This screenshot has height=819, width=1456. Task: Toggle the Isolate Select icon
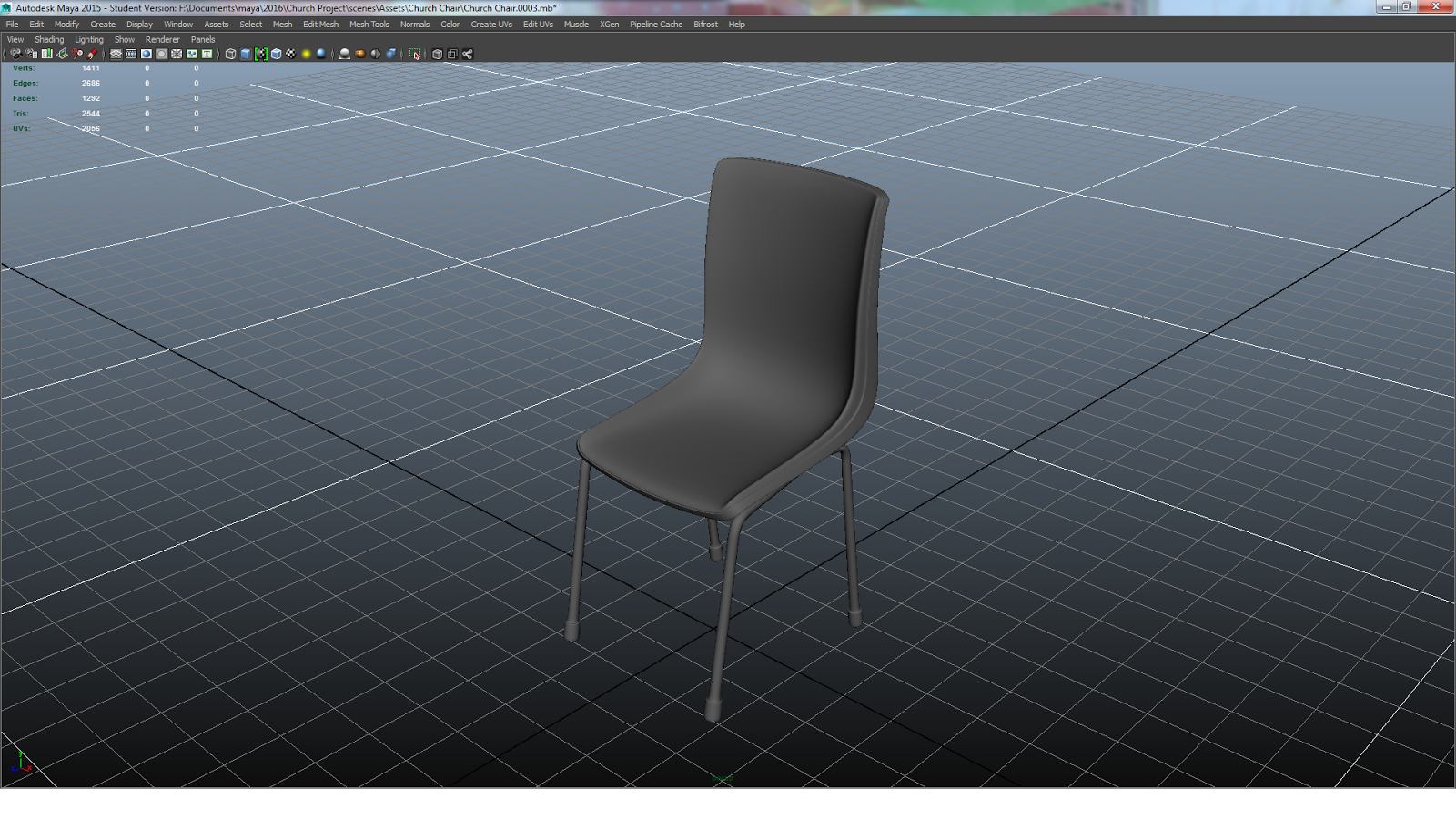point(415,54)
